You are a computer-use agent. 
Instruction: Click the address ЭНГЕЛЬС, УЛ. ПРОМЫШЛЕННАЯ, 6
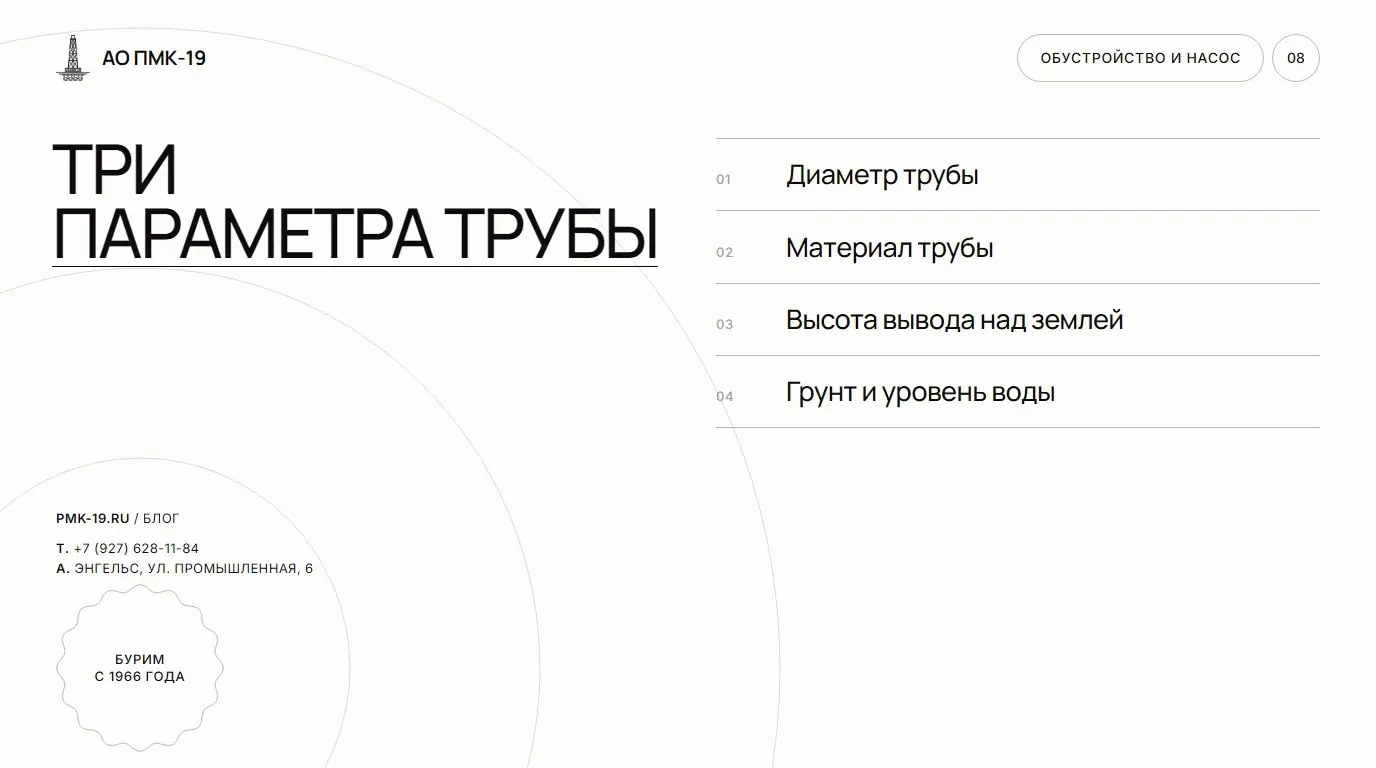(x=193, y=568)
